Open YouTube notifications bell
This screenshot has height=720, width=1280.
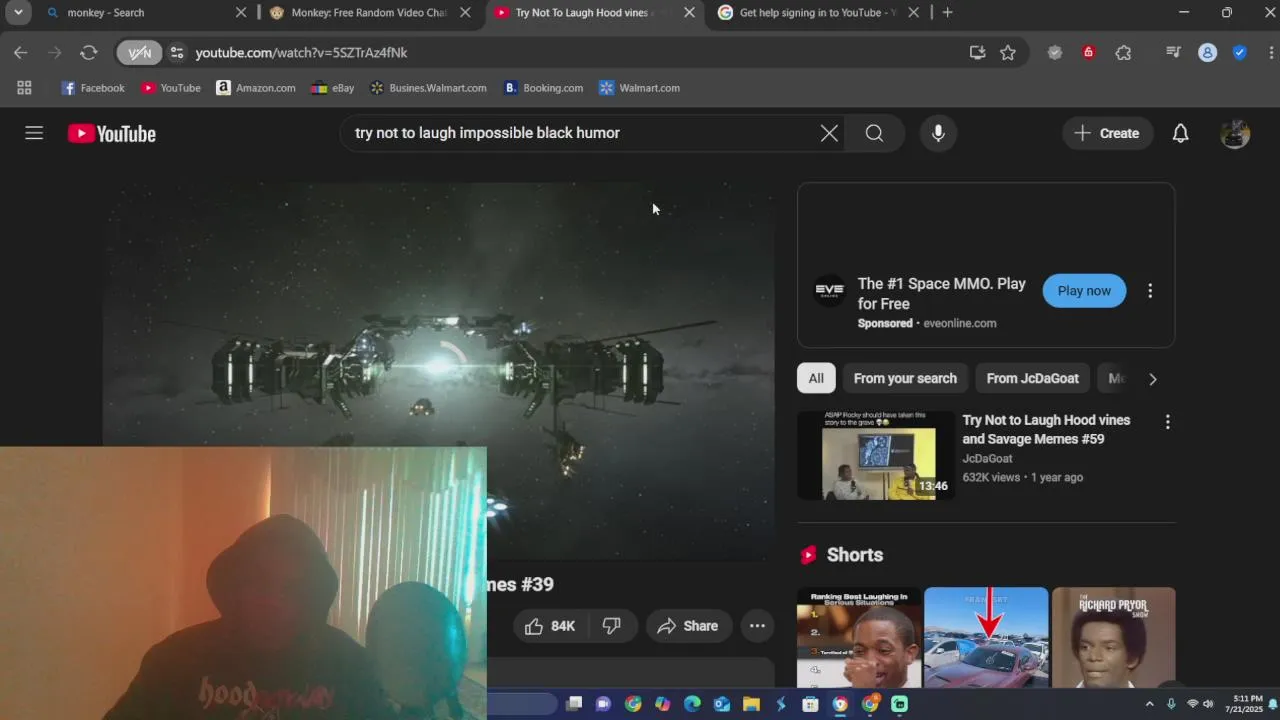pos(1180,133)
